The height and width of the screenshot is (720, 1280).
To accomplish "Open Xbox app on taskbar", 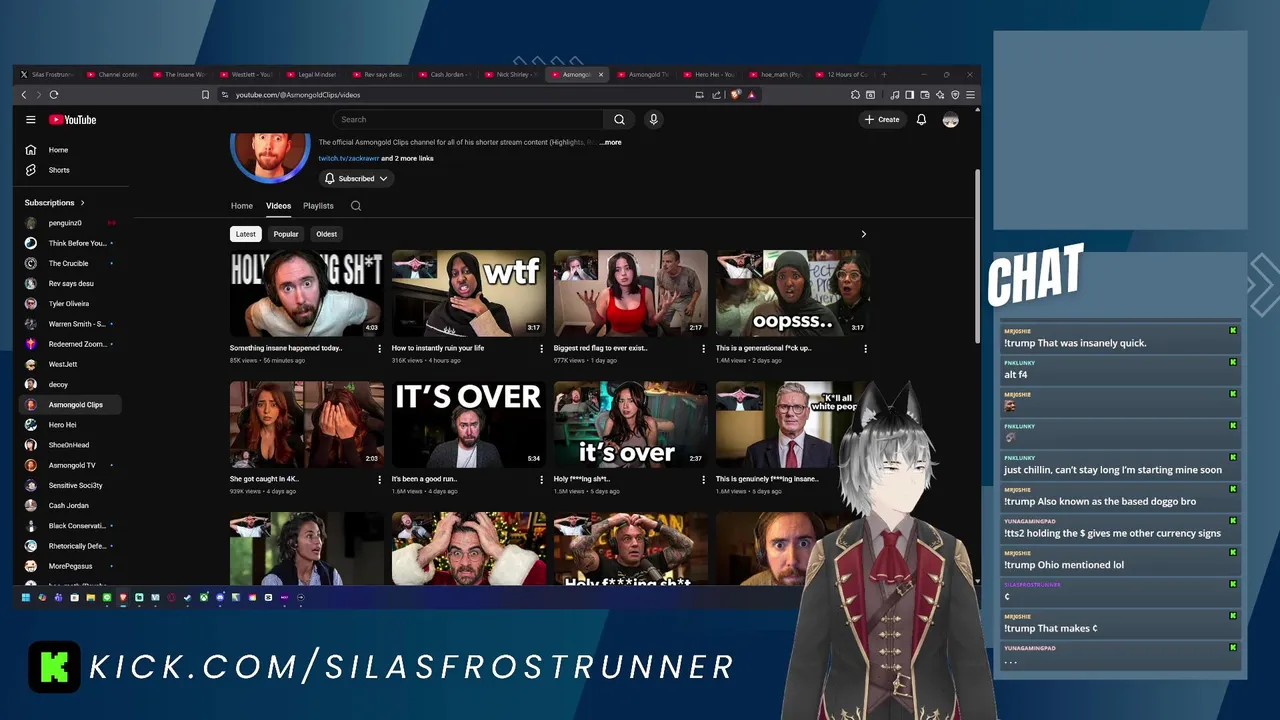I will click(x=204, y=598).
